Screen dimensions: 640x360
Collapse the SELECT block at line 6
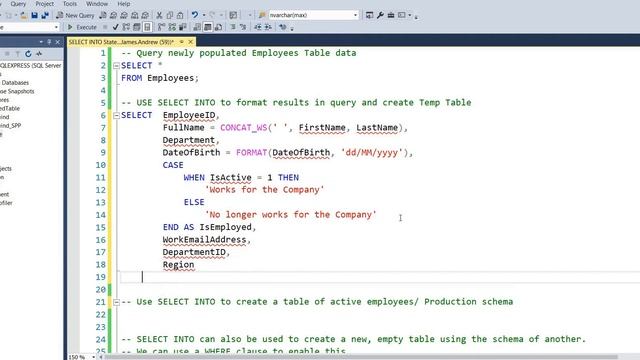click(x=116, y=116)
